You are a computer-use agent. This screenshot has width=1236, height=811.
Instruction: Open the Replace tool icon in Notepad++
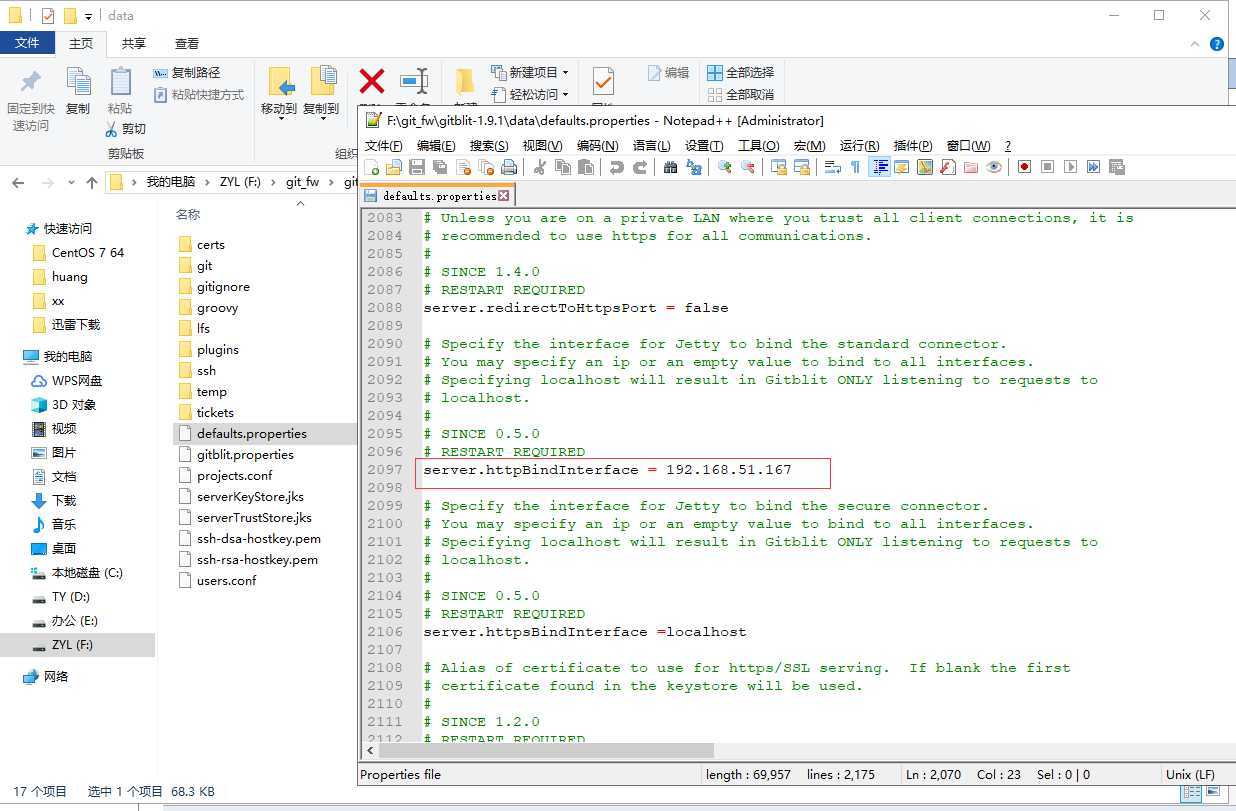(694, 167)
